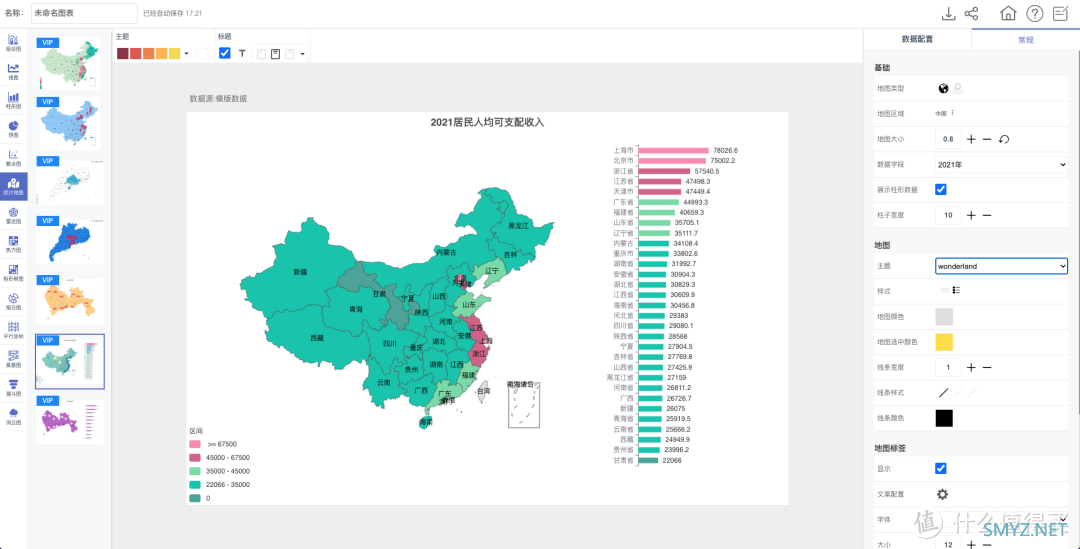Viewport: 1080px width, 549px height.
Task: Open the 矩形树图 treemap category
Action: pos(14,273)
